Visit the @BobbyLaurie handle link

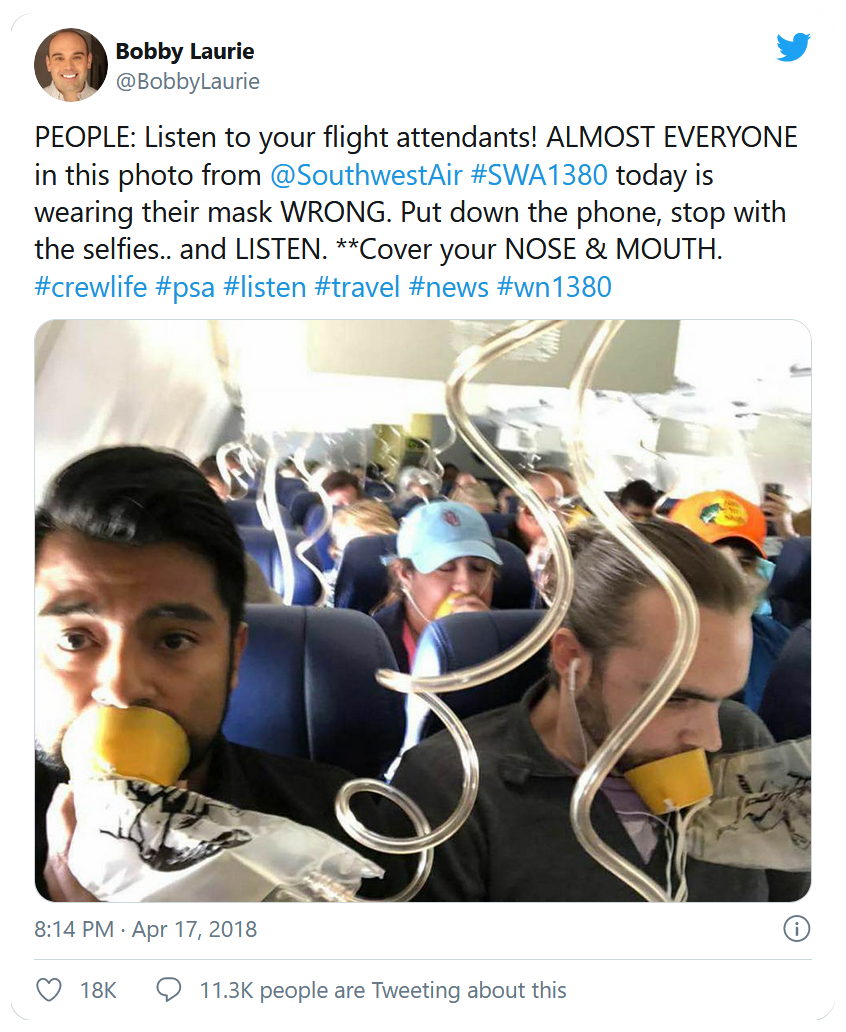187,82
